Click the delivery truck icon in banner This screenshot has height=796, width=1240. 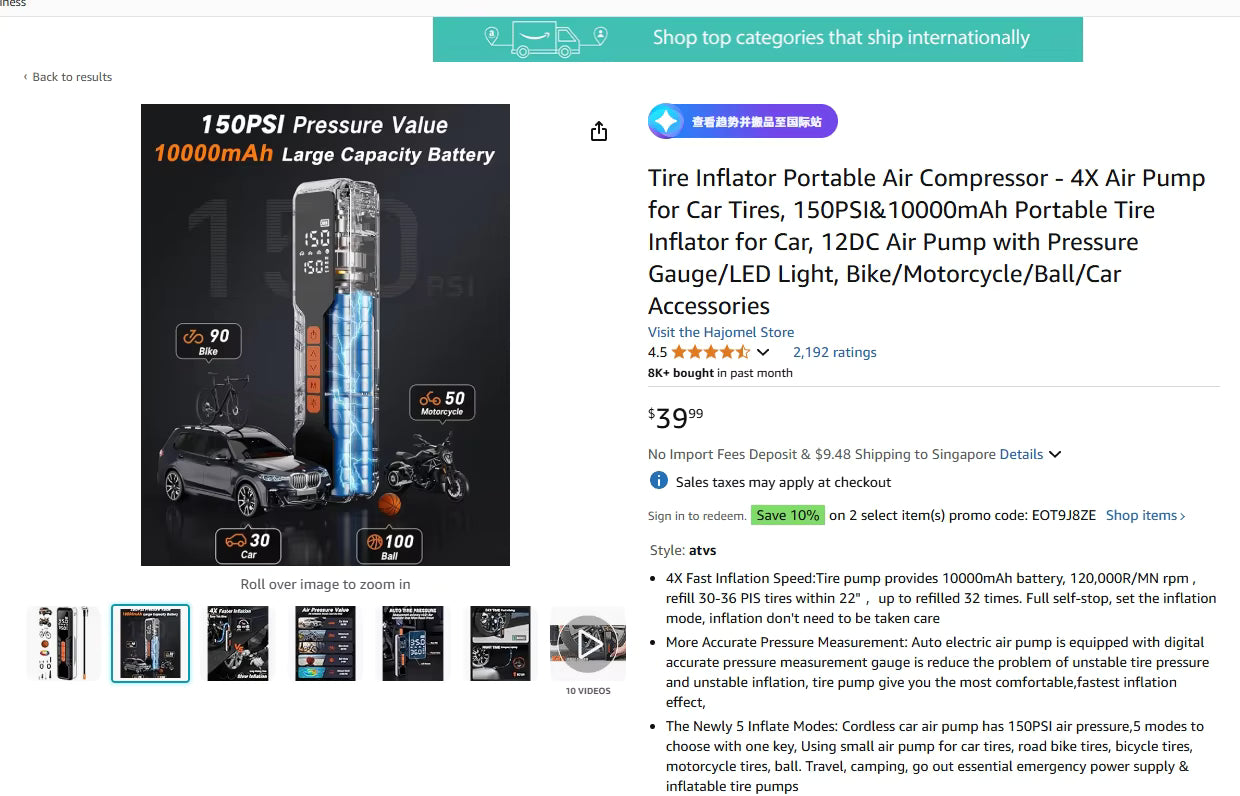545,39
